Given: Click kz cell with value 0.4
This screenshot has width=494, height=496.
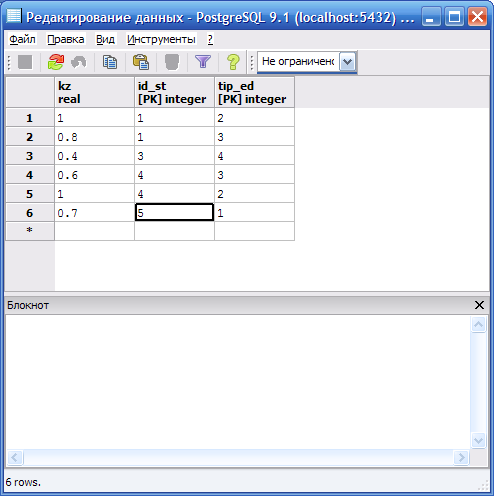Looking at the screenshot, I should 94,156.
